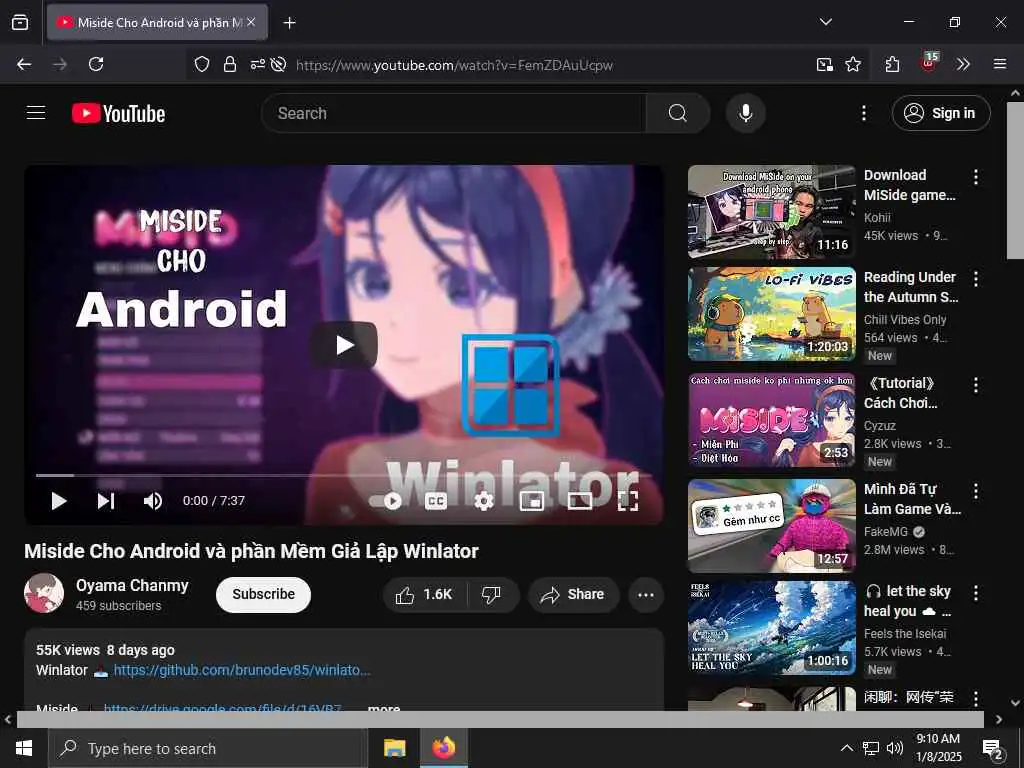Subscribe to Oyama Chanmy

pyautogui.click(x=263, y=594)
